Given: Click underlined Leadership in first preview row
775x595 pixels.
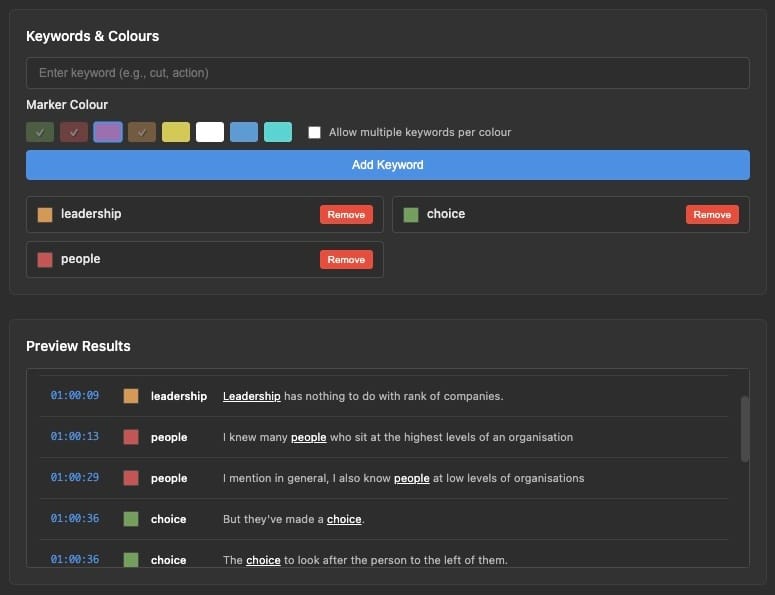Looking at the screenshot, I should click(251, 396).
